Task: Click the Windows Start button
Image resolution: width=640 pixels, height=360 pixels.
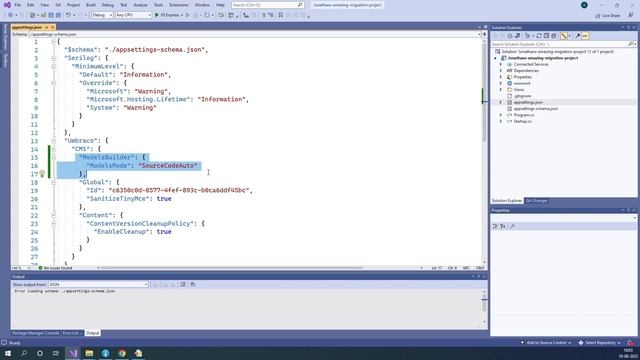Action: (x=8, y=353)
